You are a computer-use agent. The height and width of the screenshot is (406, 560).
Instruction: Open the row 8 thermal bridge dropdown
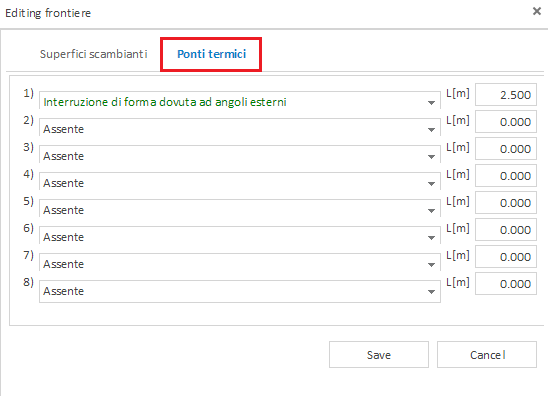coord(240,291)
